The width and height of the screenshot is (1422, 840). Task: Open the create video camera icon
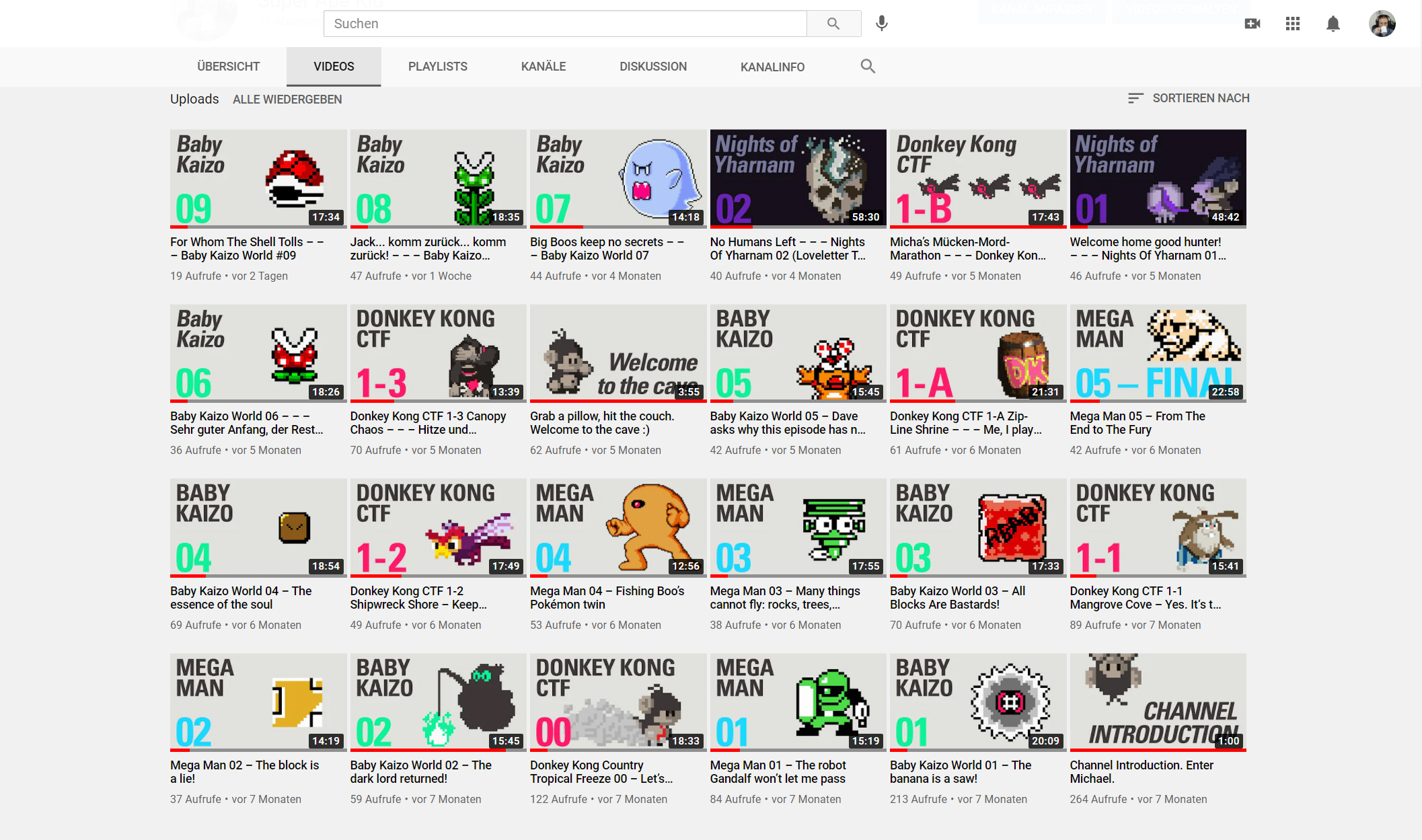[x=1252, y=24]
